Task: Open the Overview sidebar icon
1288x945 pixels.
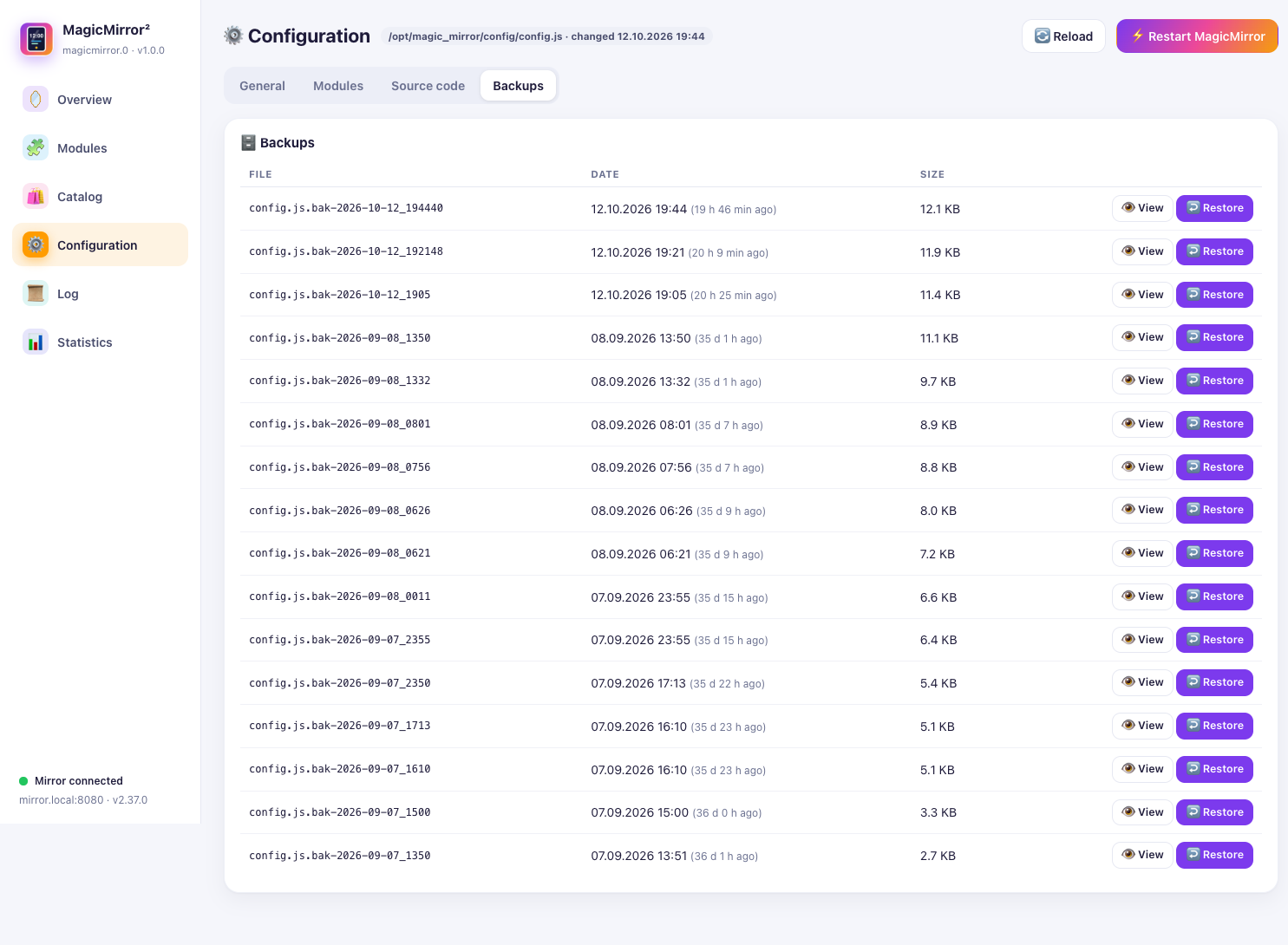Action: tap(36, 100)
